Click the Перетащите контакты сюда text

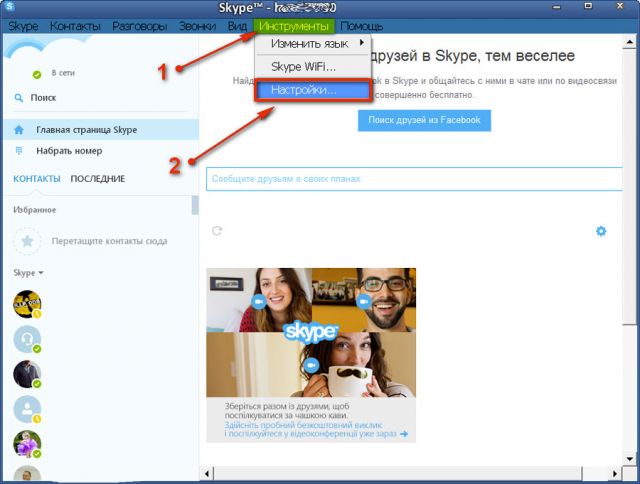click(109, 241)
